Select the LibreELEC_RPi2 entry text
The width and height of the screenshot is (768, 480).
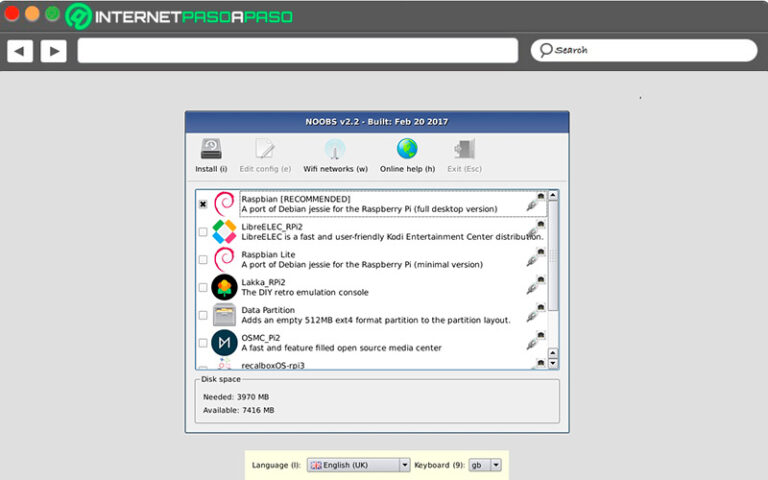(x=392, y=232)
